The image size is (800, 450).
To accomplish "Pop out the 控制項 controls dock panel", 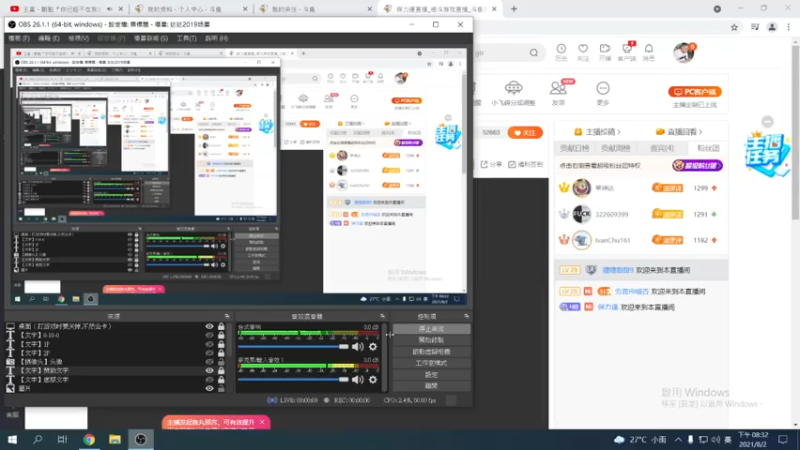I will tap(466, 316).
